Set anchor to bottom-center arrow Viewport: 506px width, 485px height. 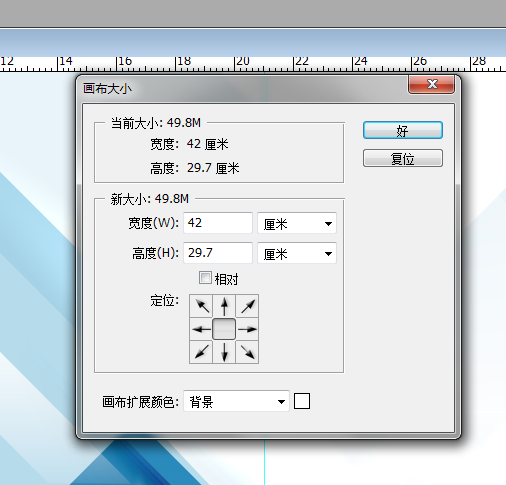coord(224,352)
